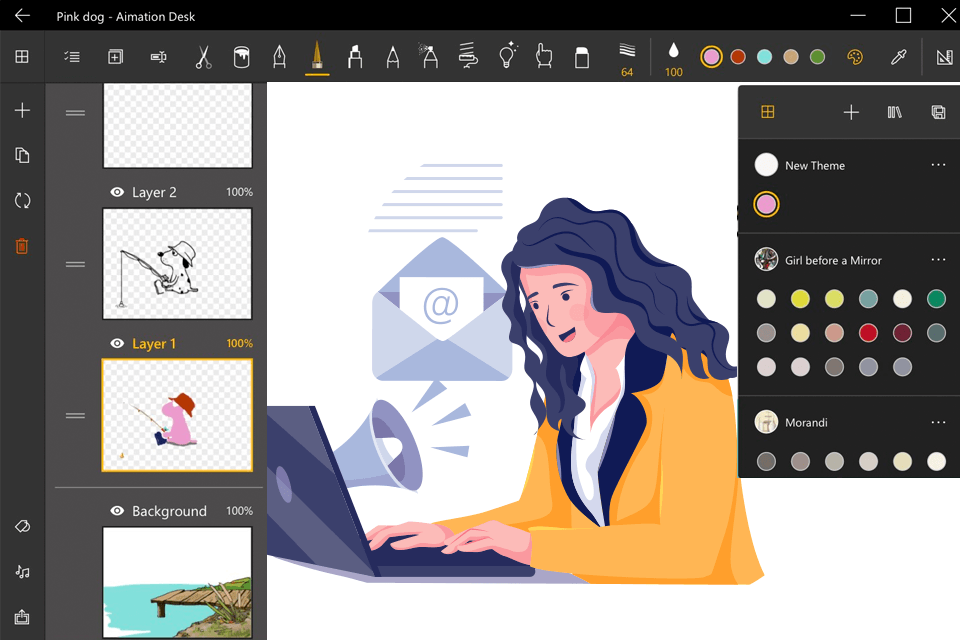
Task: Pick the tan color in toolbar
Action: click(x=791, y=57)
